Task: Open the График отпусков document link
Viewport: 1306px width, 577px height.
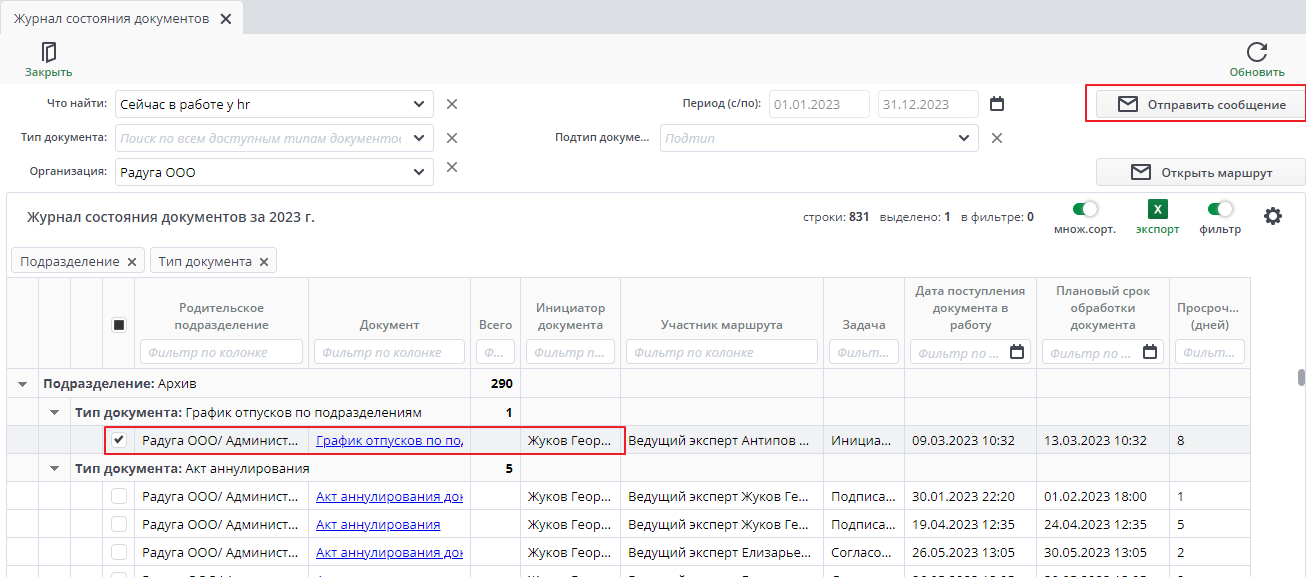Action: click(x=389, y=440)
